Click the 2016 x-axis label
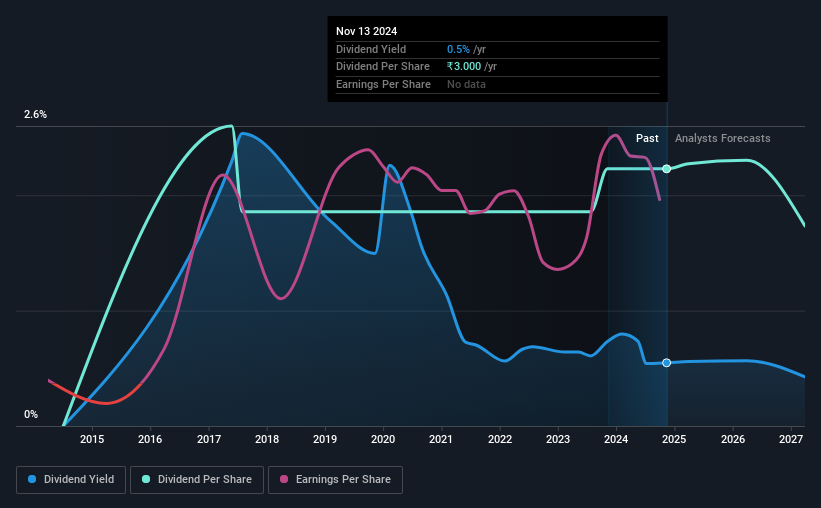 pyautogui.click(x=150, y=439)
